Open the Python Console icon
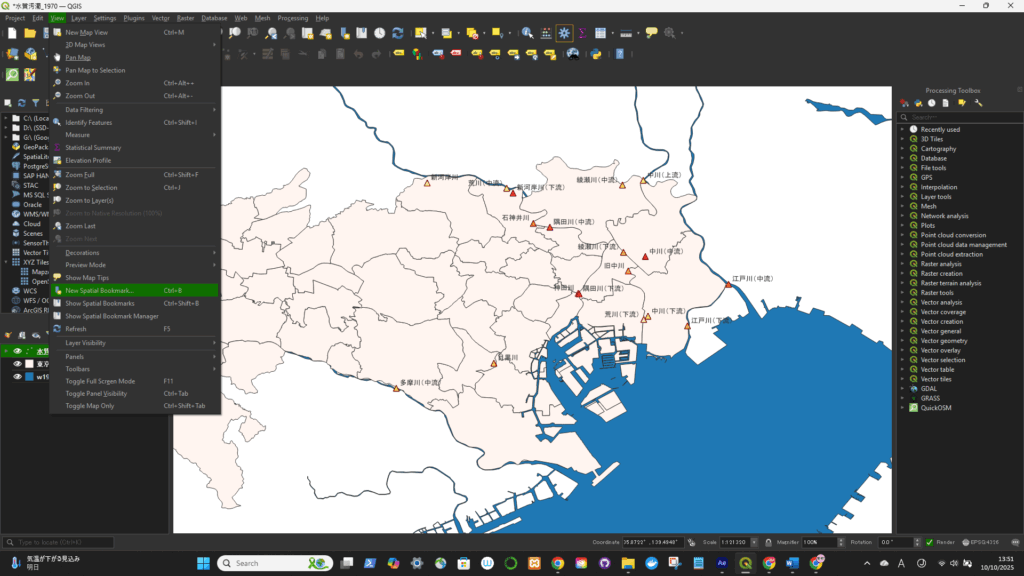This screenshot has height=576, width=1024. 596,54
